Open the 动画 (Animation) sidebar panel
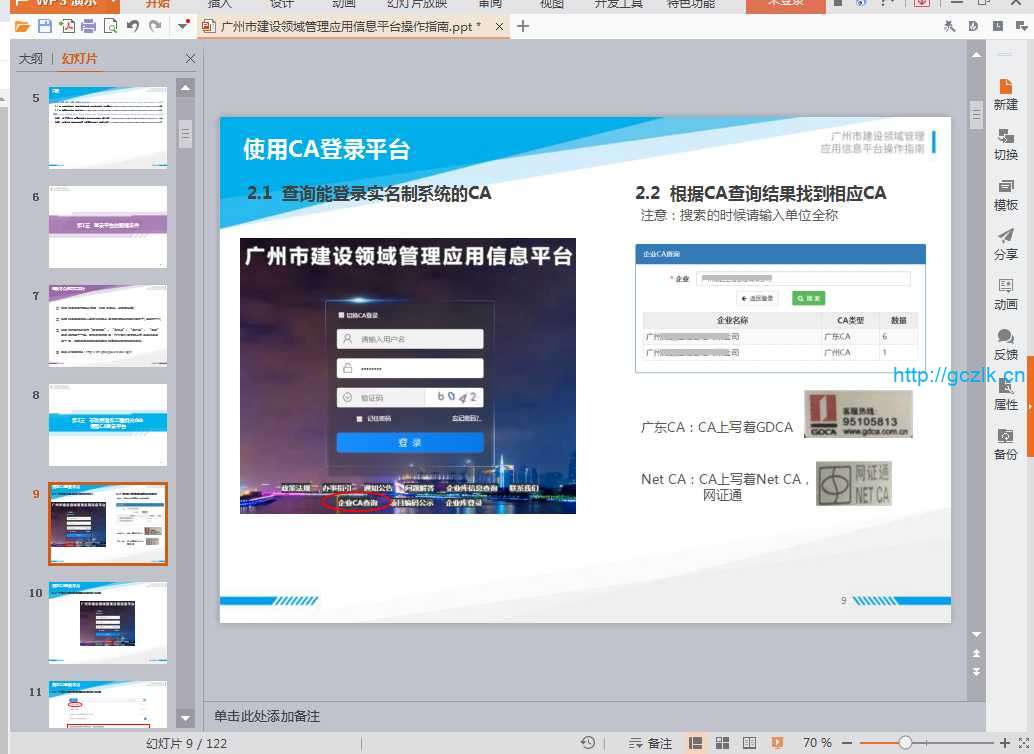This screenshot has width=1034, height=754. point(1005,295)
